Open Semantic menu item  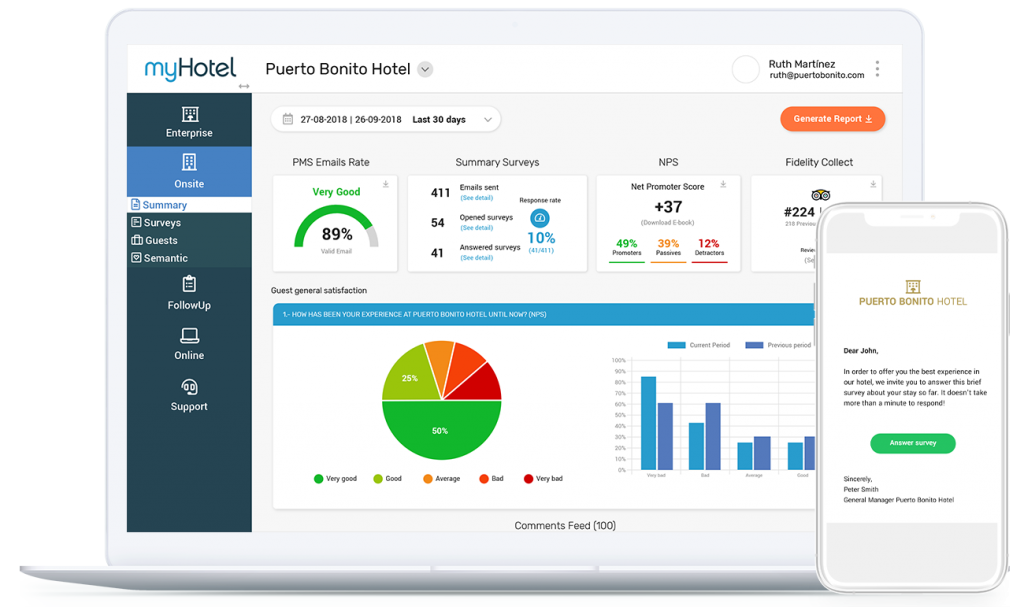[x=189, y=257]
